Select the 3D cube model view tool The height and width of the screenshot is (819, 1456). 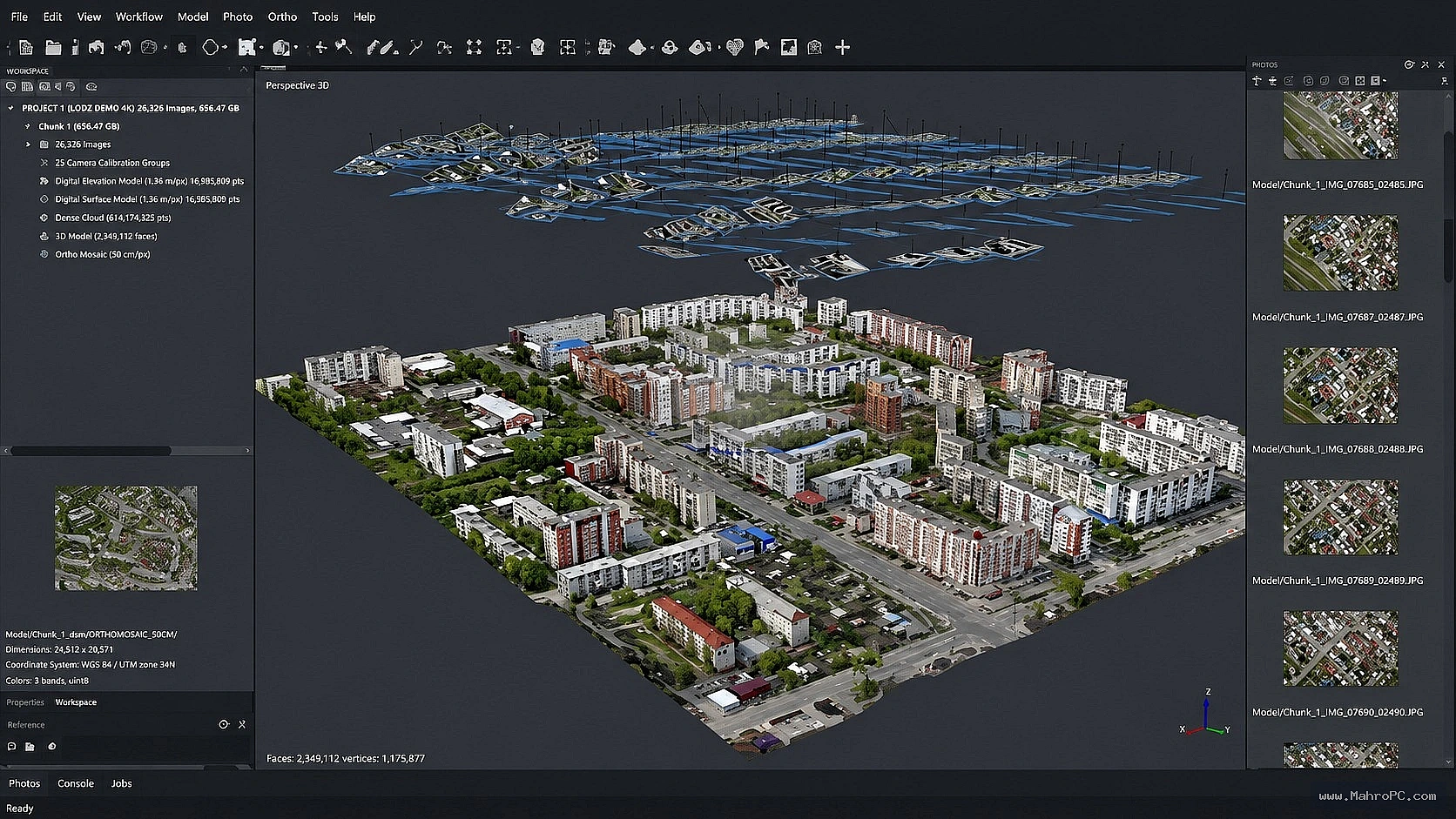point(281,47)
